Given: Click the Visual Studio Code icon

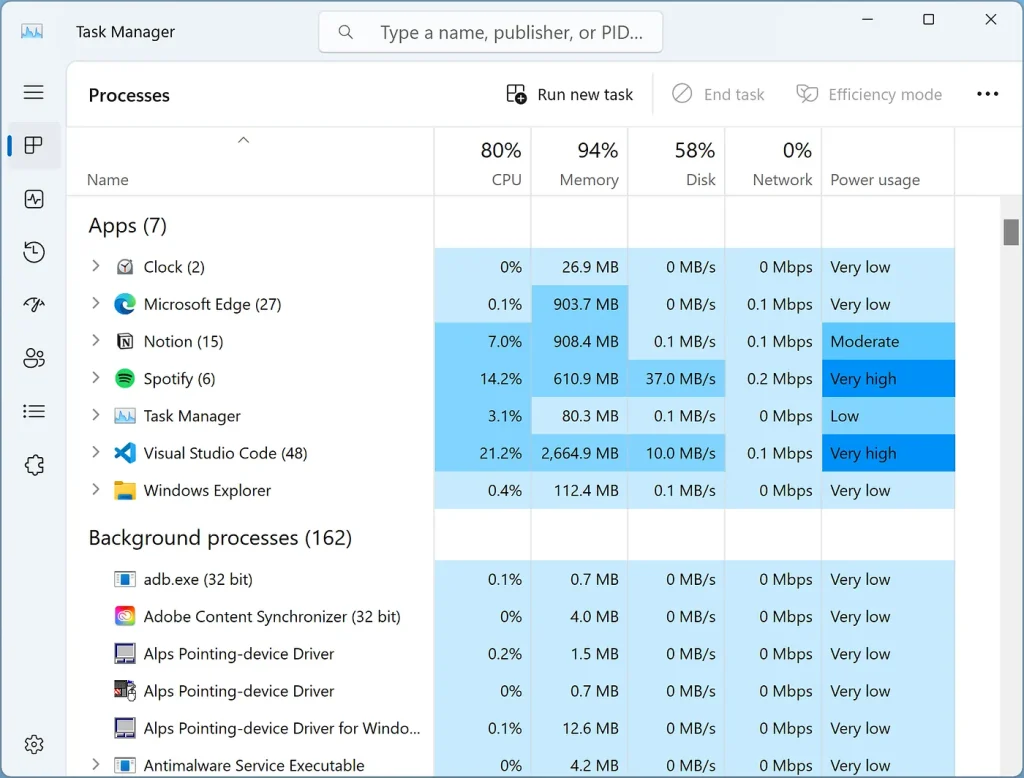Looking at the screenshot, I should tap(125, 453).
